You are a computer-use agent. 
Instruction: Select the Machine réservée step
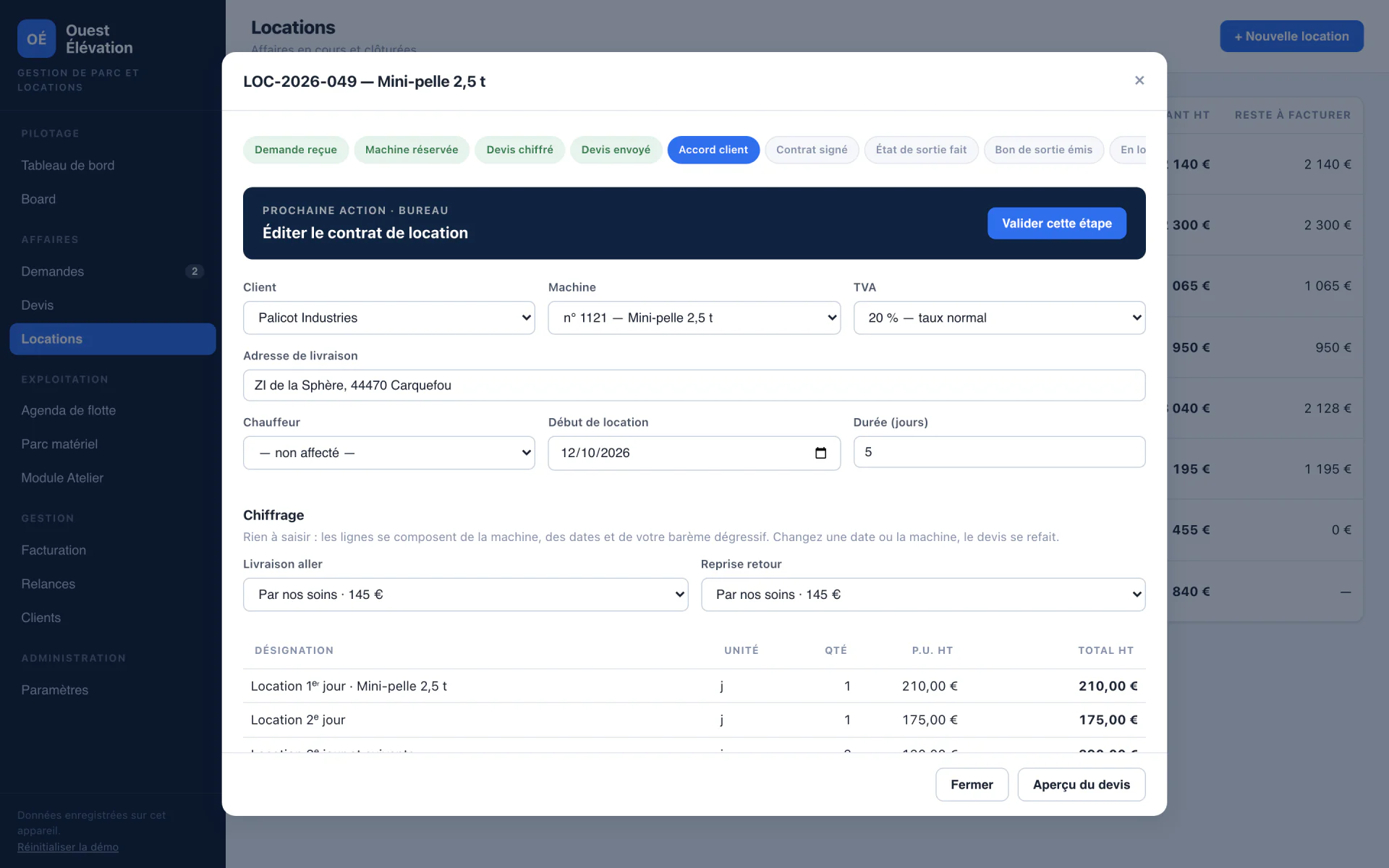click(412, 150)
